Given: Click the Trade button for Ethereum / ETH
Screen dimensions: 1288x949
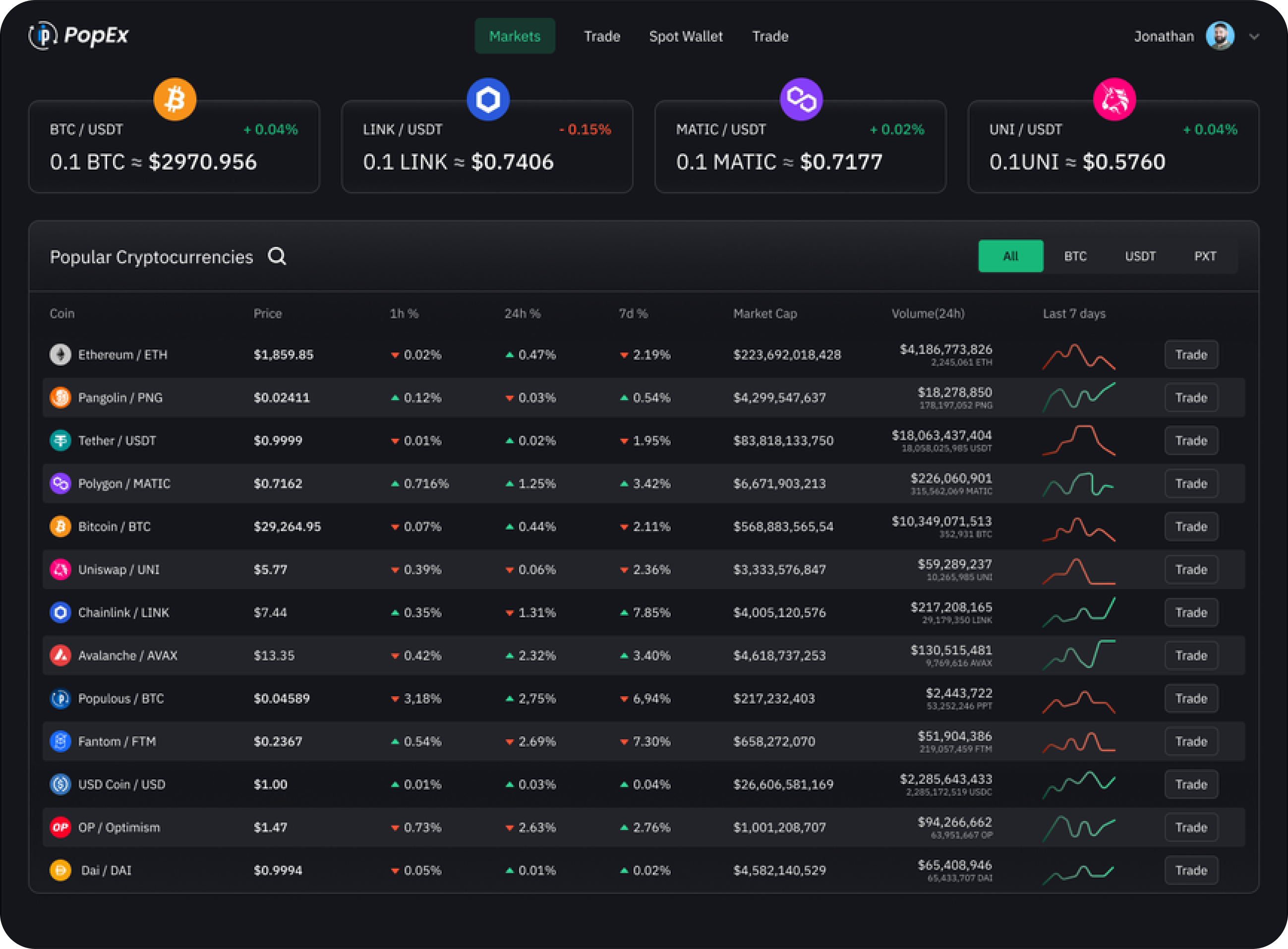Looking at the screenshot, I should point(1191,355).
